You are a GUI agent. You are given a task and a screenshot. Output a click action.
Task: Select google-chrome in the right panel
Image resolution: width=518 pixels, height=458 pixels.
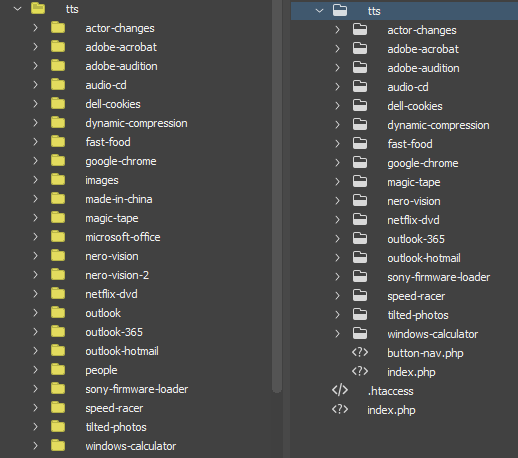tap(423, 163)
